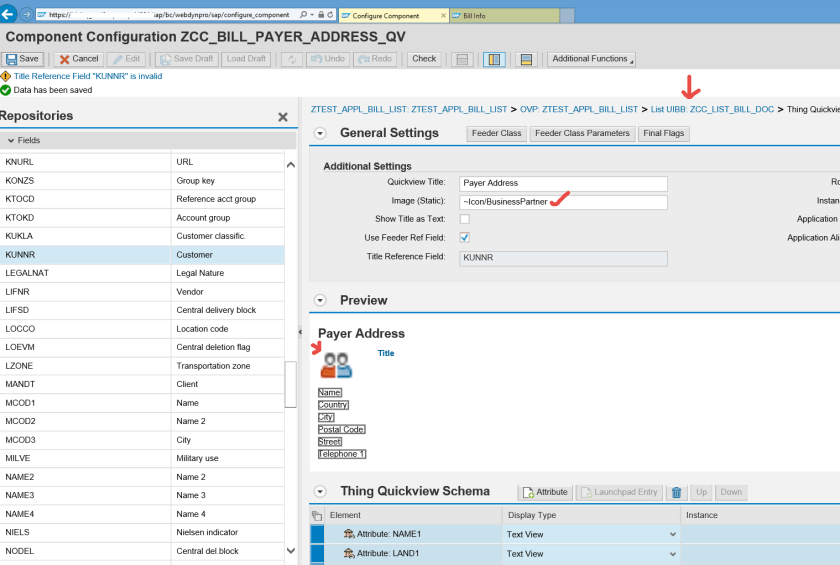Click the fields list scroll-down arrow

291,551
